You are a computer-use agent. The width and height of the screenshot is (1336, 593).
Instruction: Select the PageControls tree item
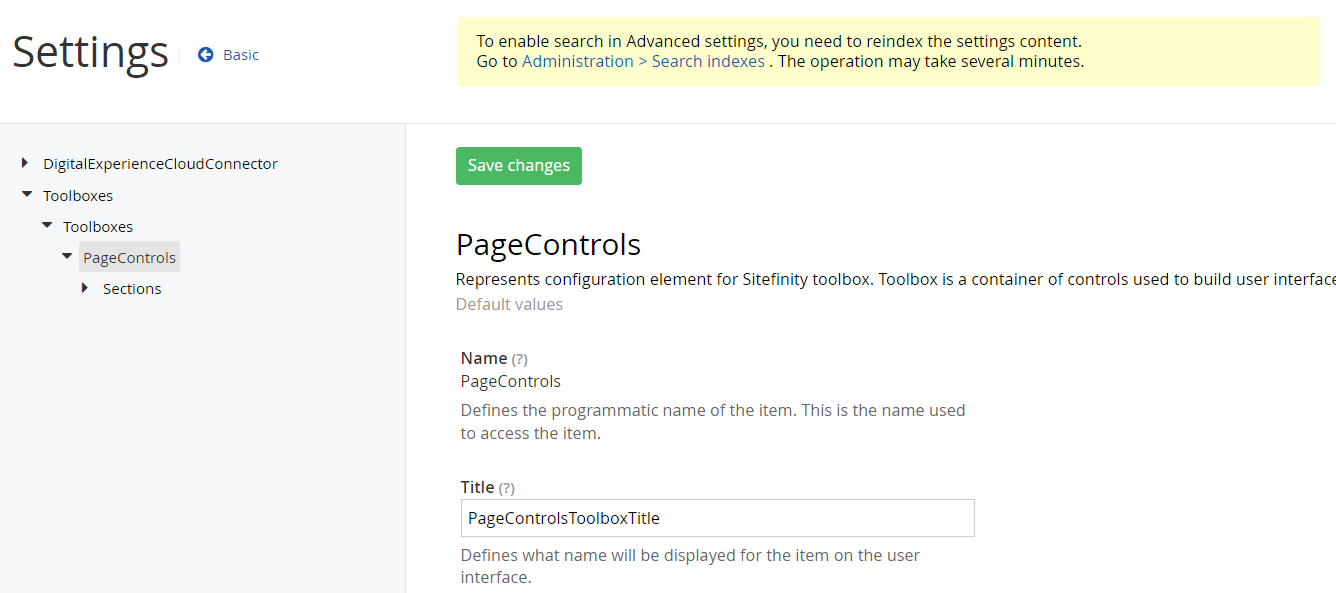point(129,256)
